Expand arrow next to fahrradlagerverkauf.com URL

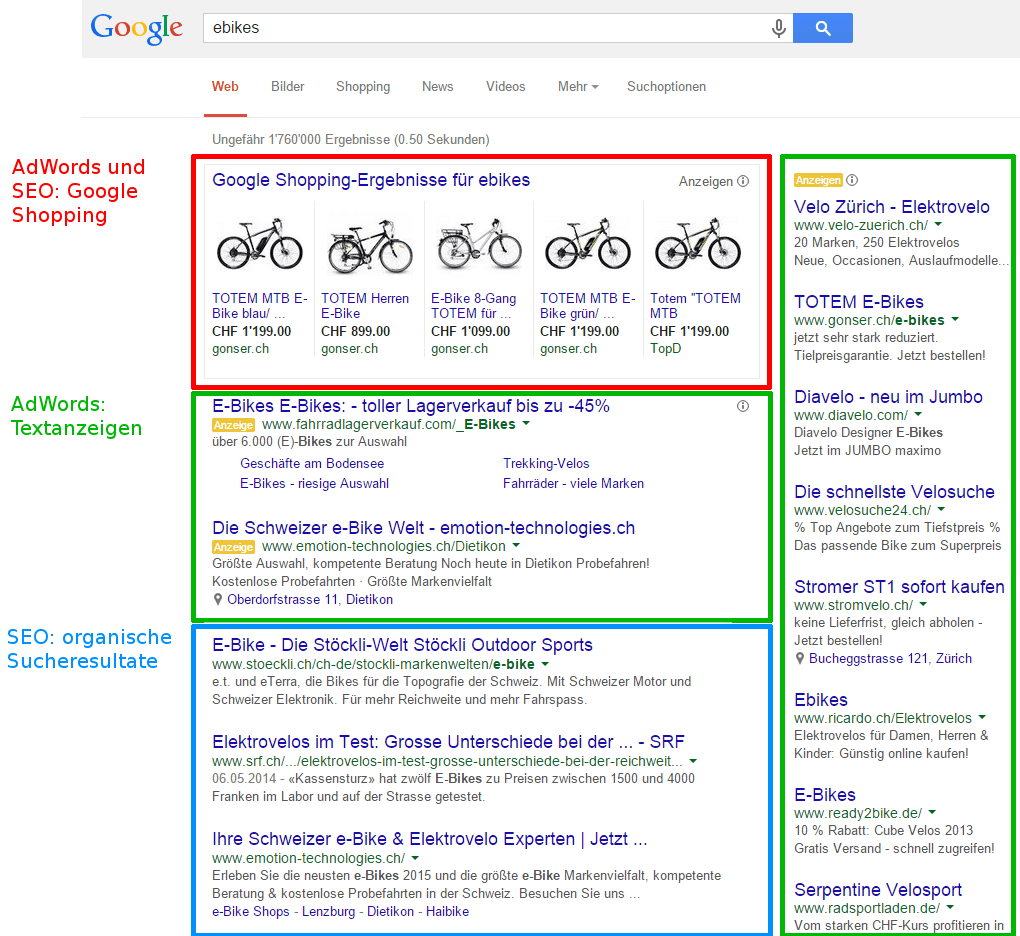[526, 423]
